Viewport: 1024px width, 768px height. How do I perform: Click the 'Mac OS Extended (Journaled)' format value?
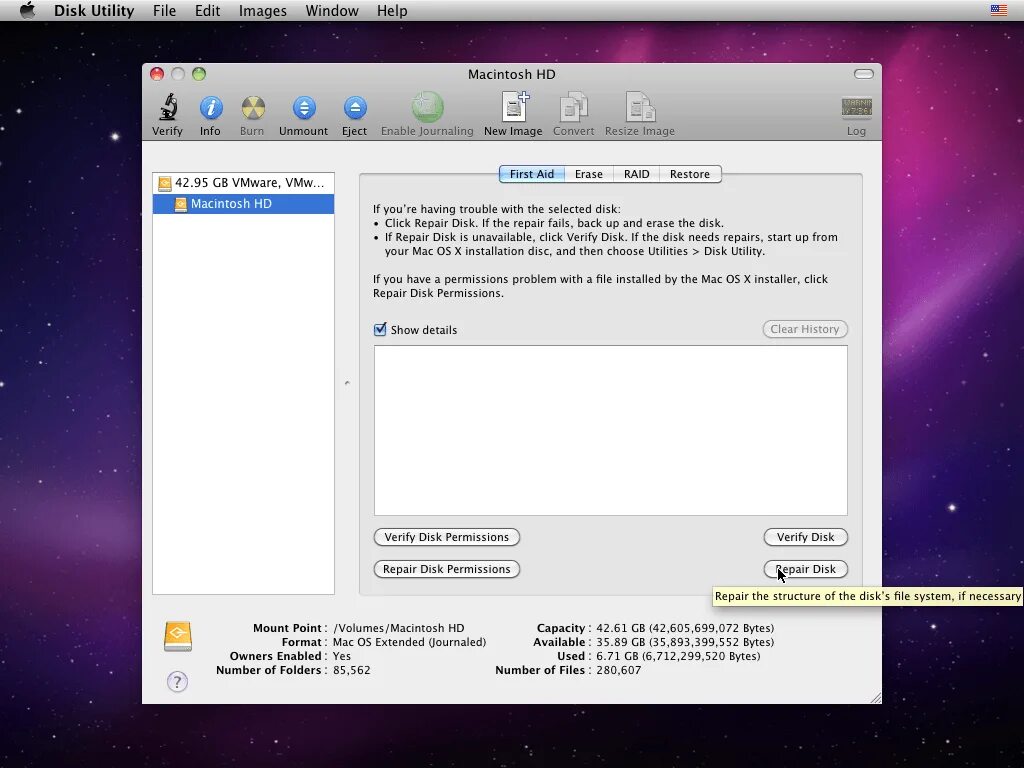[409, 642]
